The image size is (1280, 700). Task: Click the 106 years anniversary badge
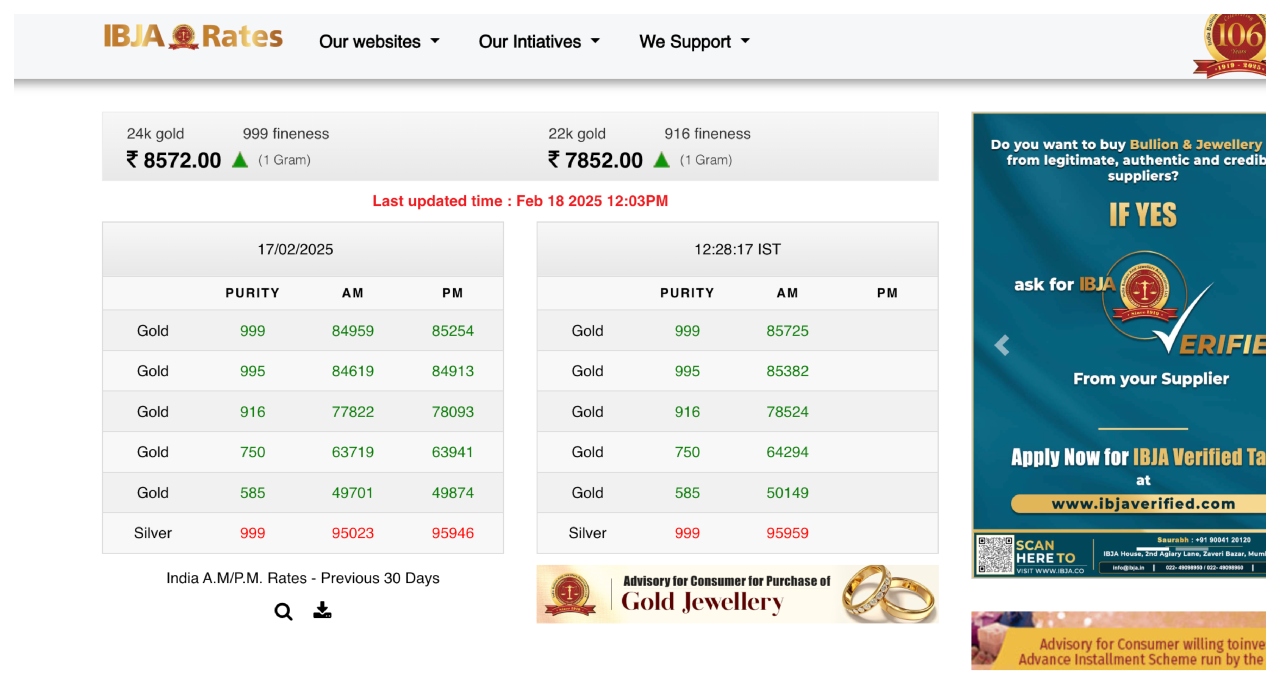coord(1232,46)
